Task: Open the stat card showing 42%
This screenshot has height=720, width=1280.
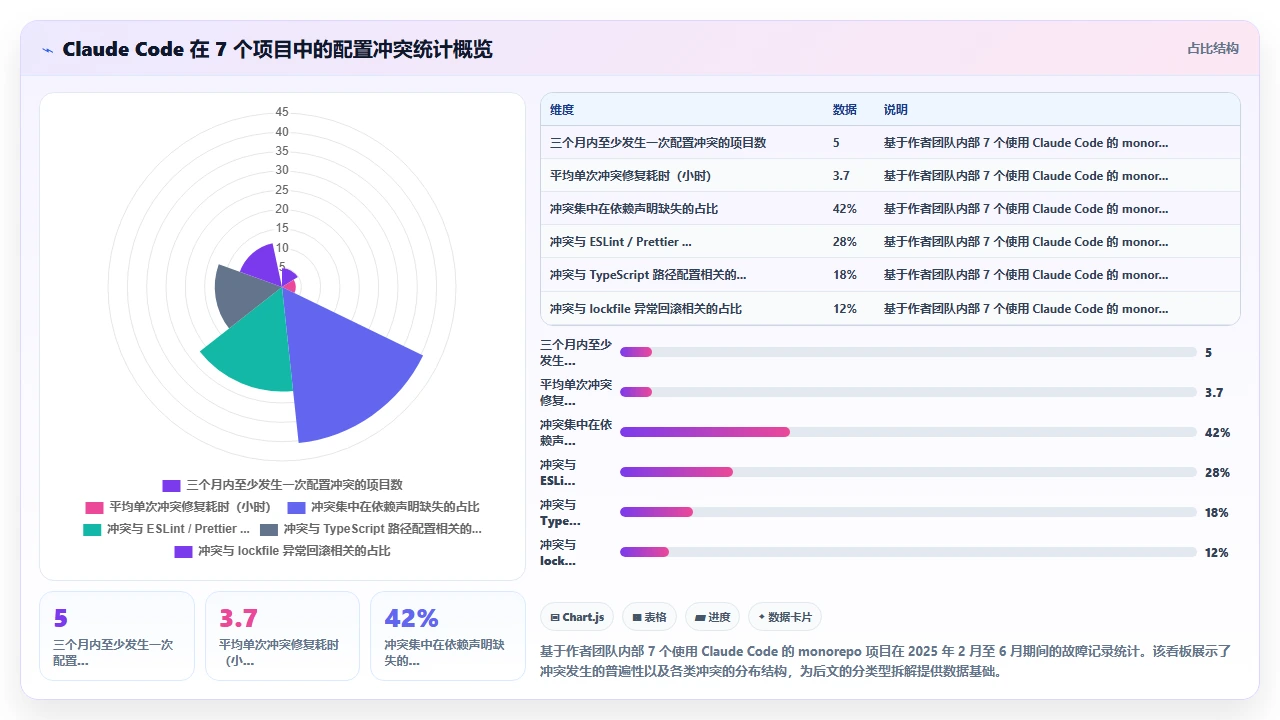Action: coord(448,636)
